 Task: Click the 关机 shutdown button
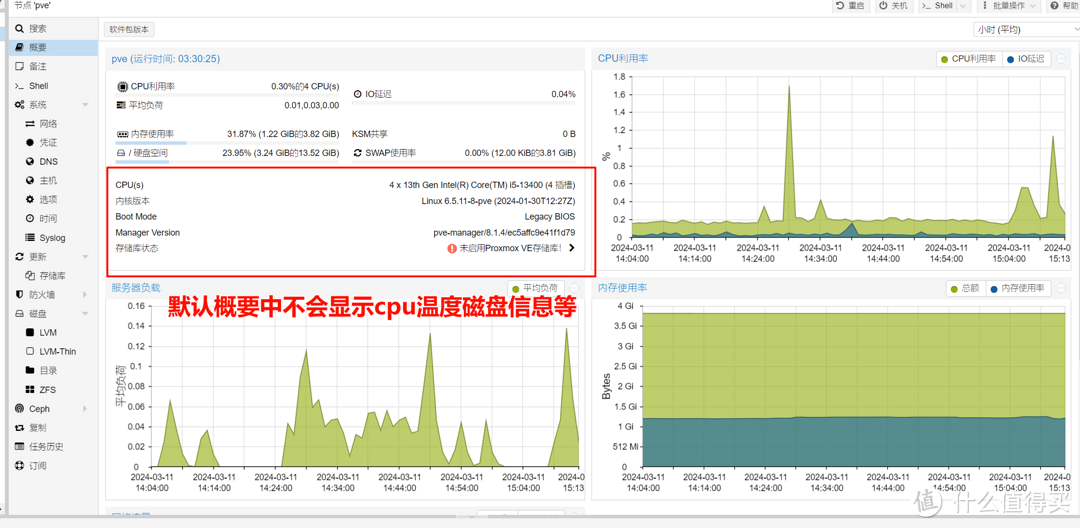tap(894, 6)
